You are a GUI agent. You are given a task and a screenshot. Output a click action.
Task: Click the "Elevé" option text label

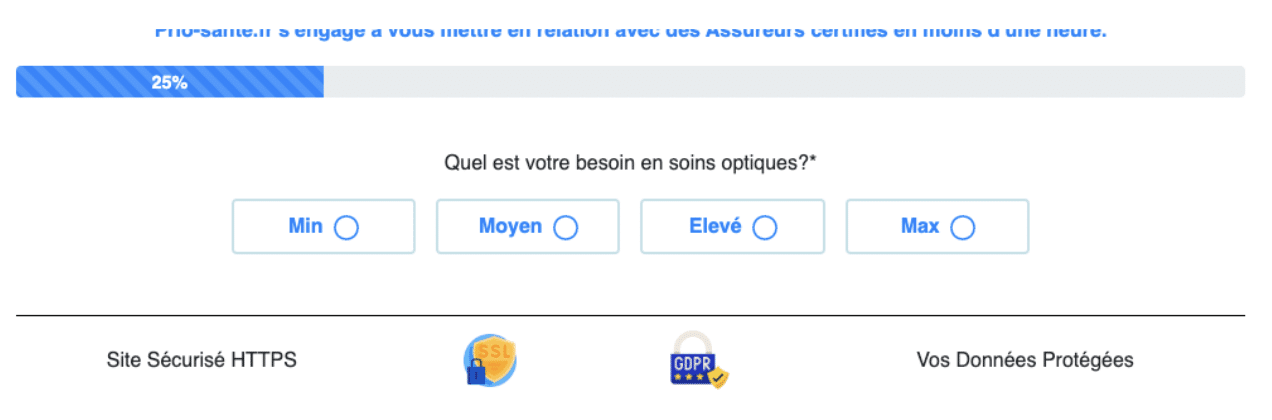click(716, 227)
